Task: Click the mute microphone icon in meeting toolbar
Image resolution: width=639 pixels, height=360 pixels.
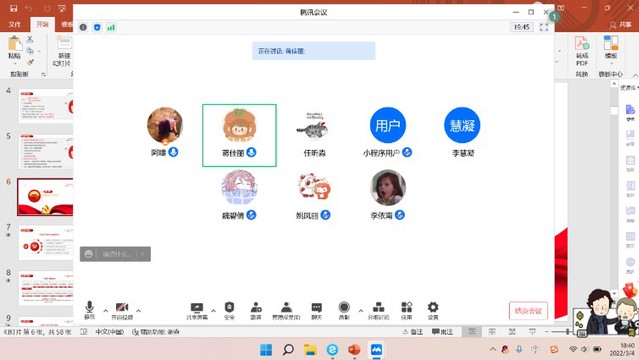Action: (x=90, y=307)
